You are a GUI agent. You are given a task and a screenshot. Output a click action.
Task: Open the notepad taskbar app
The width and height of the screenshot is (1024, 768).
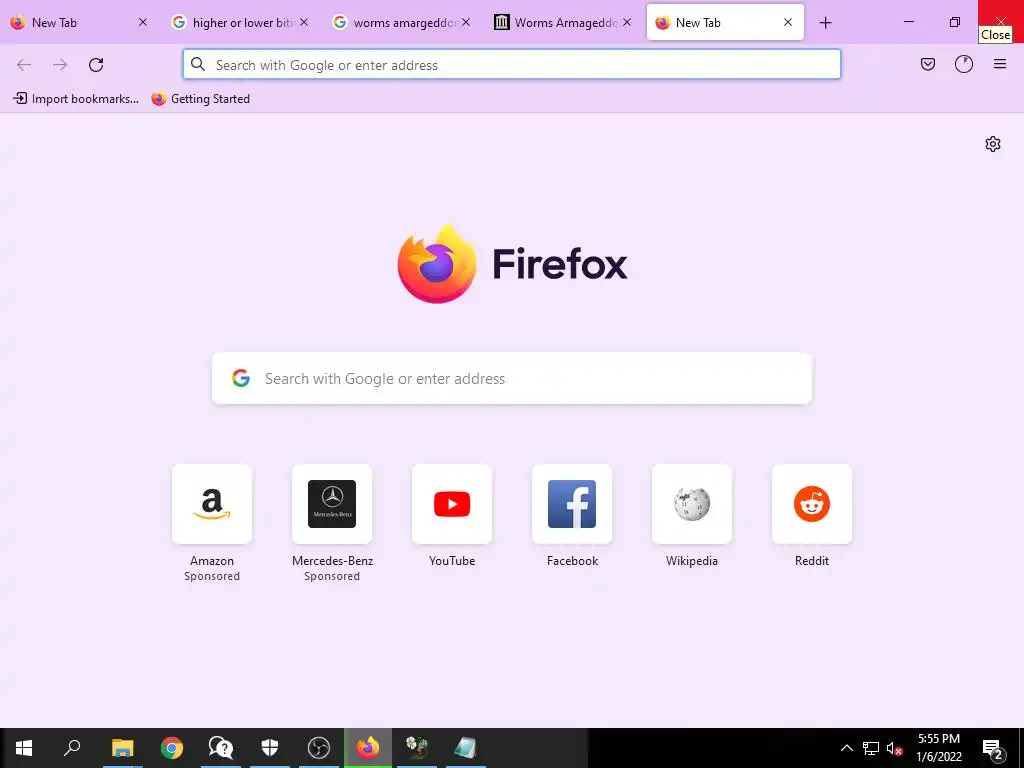point(466,748)
